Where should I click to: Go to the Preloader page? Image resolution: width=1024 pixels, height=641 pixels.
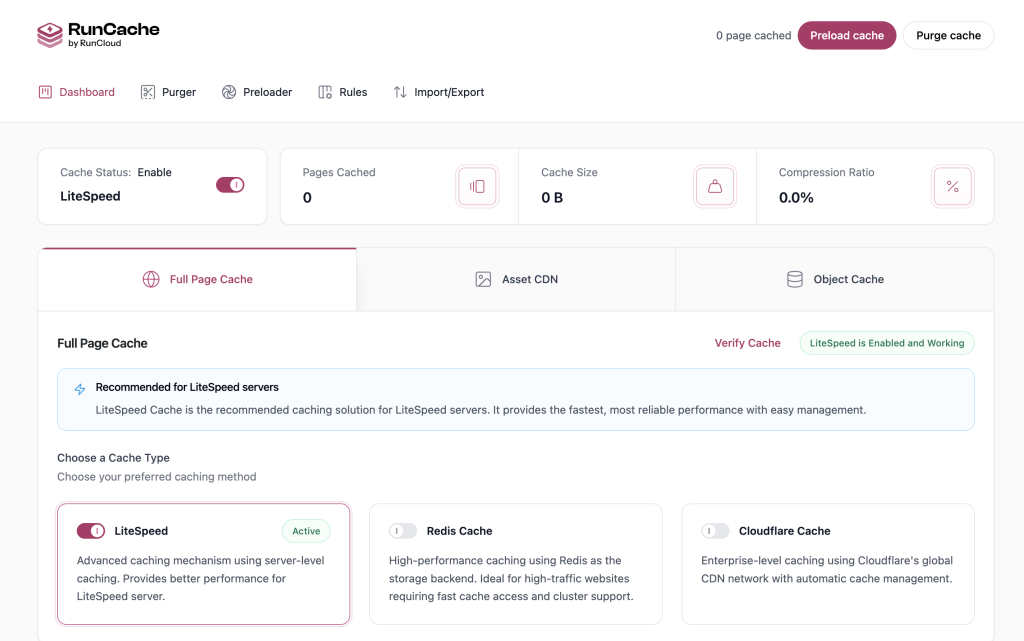click(x=257, y=92)
